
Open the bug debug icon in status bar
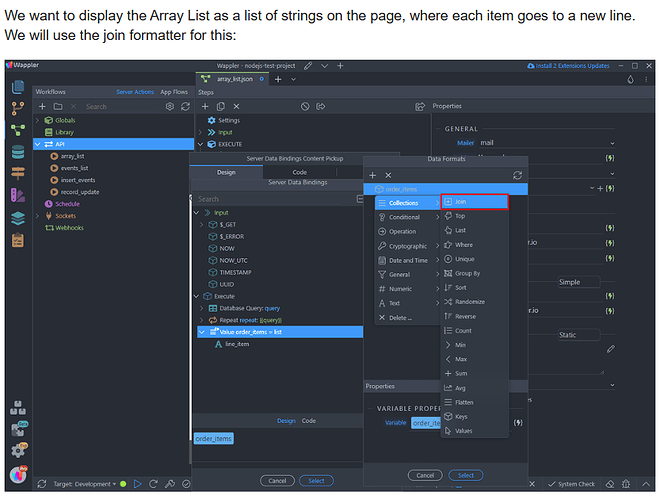(626, 484)
